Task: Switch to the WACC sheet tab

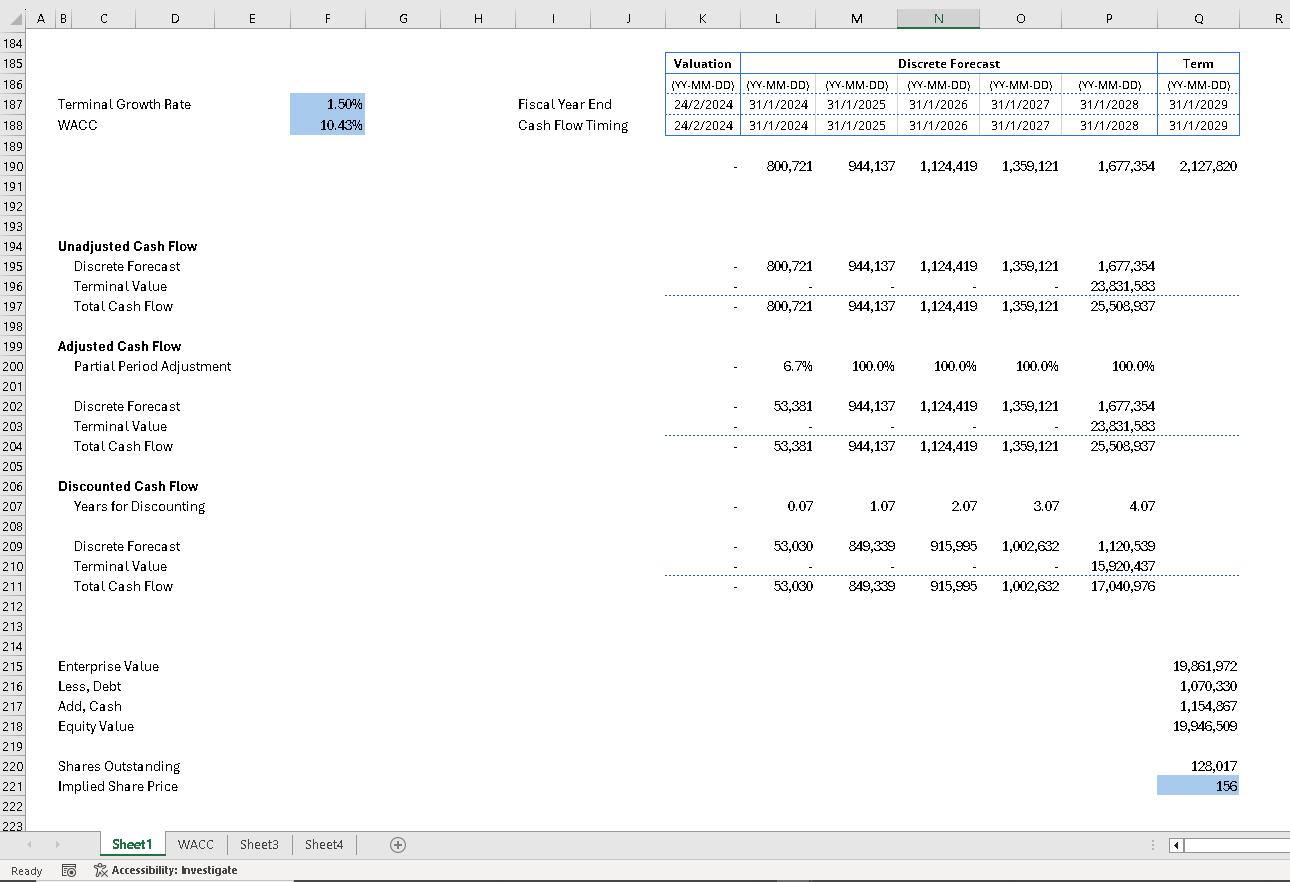Action: (x=195, y=845)
